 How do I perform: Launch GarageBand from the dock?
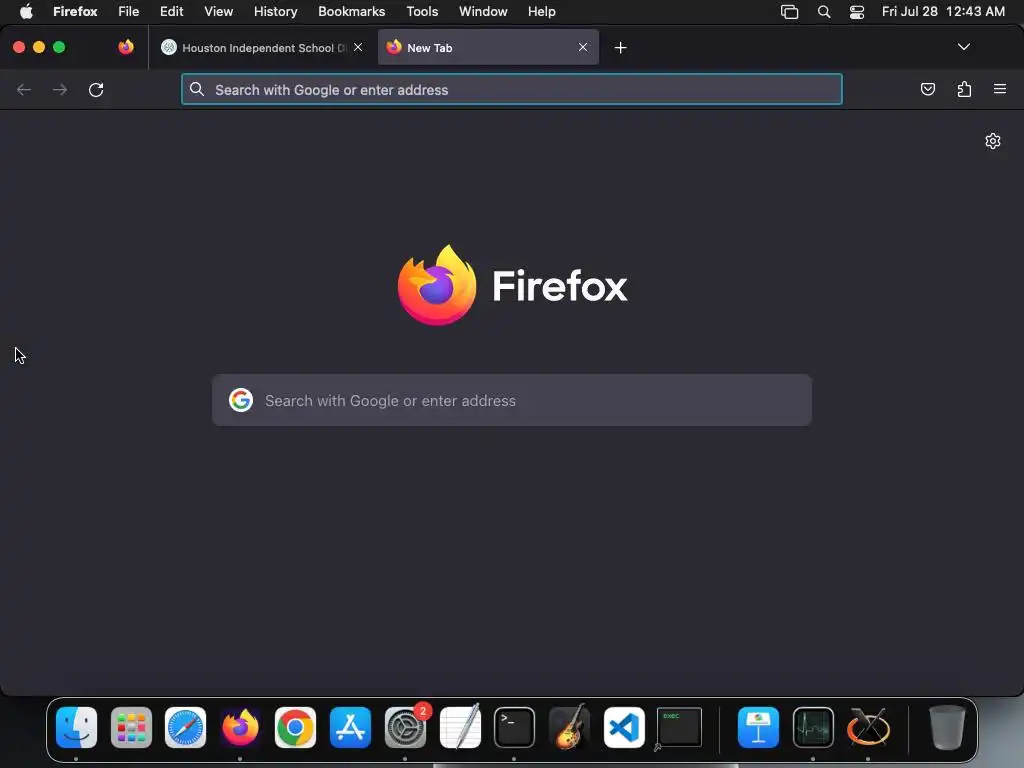tap(569, 727)
